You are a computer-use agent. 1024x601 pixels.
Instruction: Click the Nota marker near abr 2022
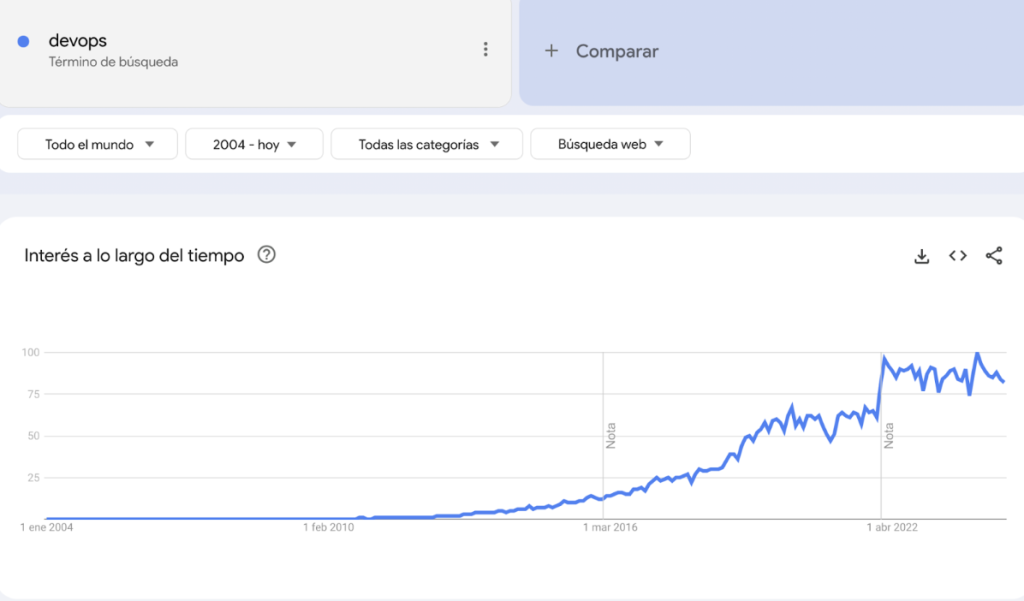[x=888, y=435]
